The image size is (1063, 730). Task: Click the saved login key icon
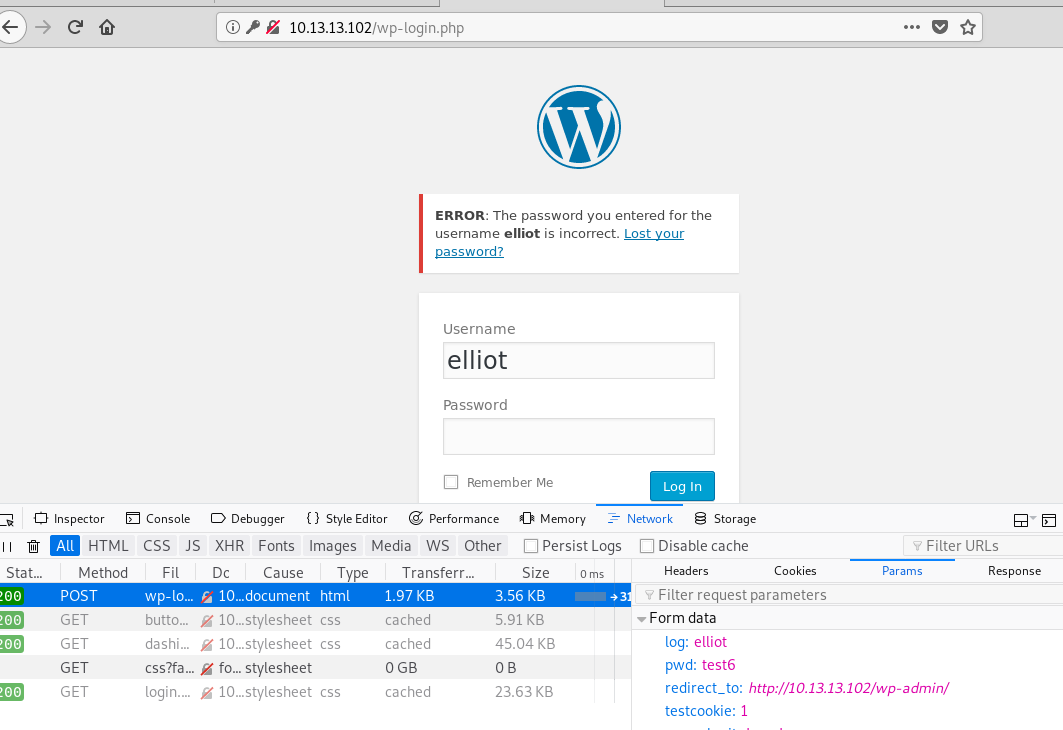(x=253, y=27)
